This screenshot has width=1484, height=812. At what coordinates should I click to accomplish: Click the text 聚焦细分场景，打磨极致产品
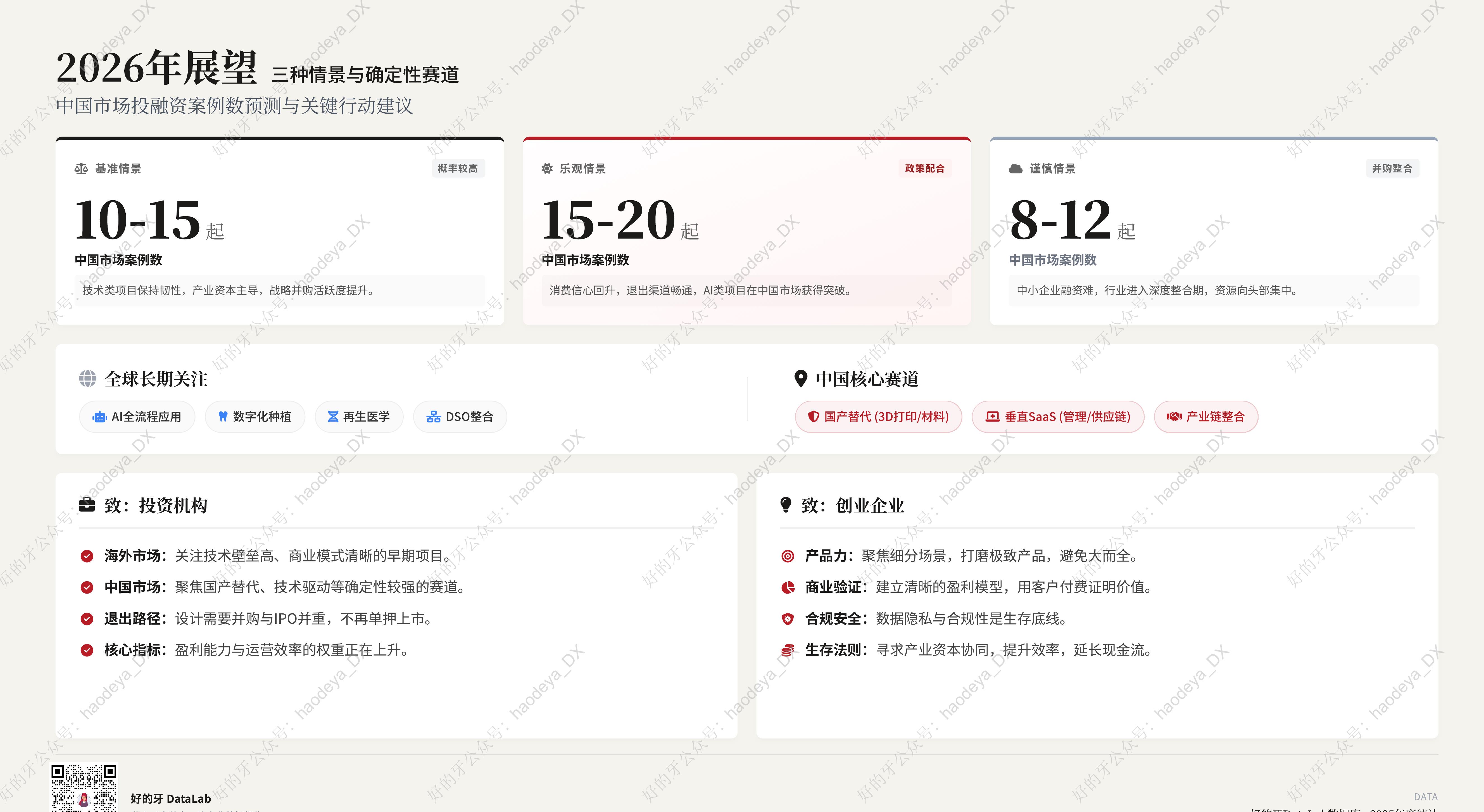click(953, 556)
